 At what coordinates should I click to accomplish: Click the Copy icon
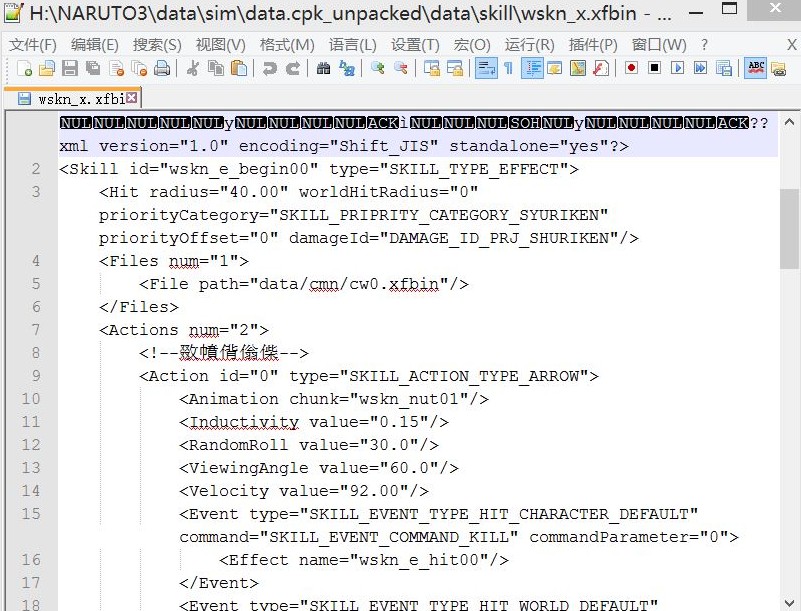click(216, 68)
